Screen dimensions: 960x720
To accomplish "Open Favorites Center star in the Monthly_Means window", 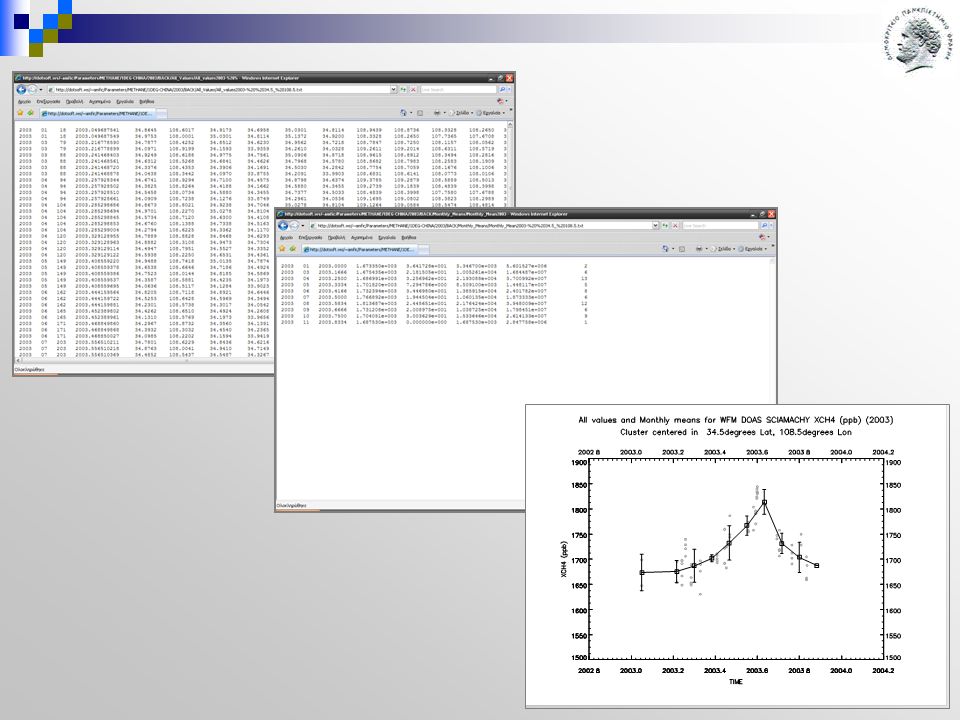I will coord(282,249).
